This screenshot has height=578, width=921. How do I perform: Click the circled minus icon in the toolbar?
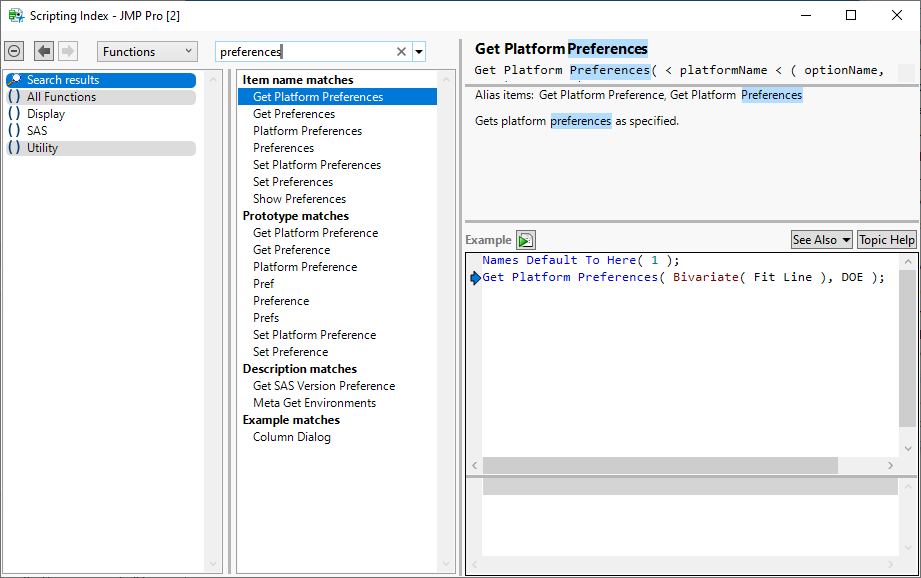(14, 51)
